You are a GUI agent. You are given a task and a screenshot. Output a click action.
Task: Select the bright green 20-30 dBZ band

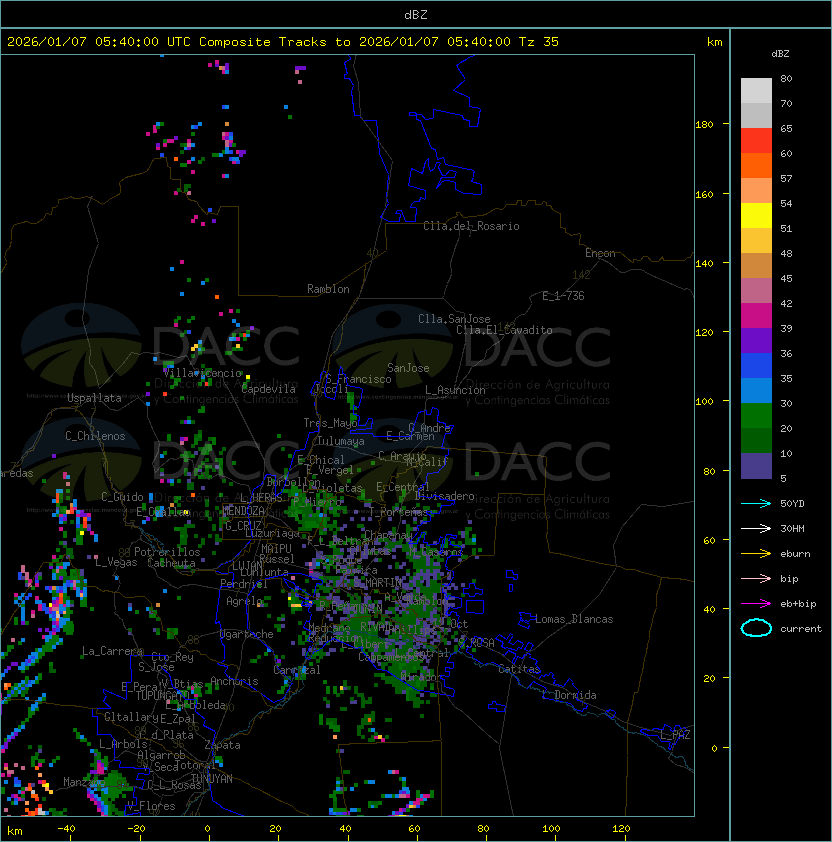tap(756, 416)
